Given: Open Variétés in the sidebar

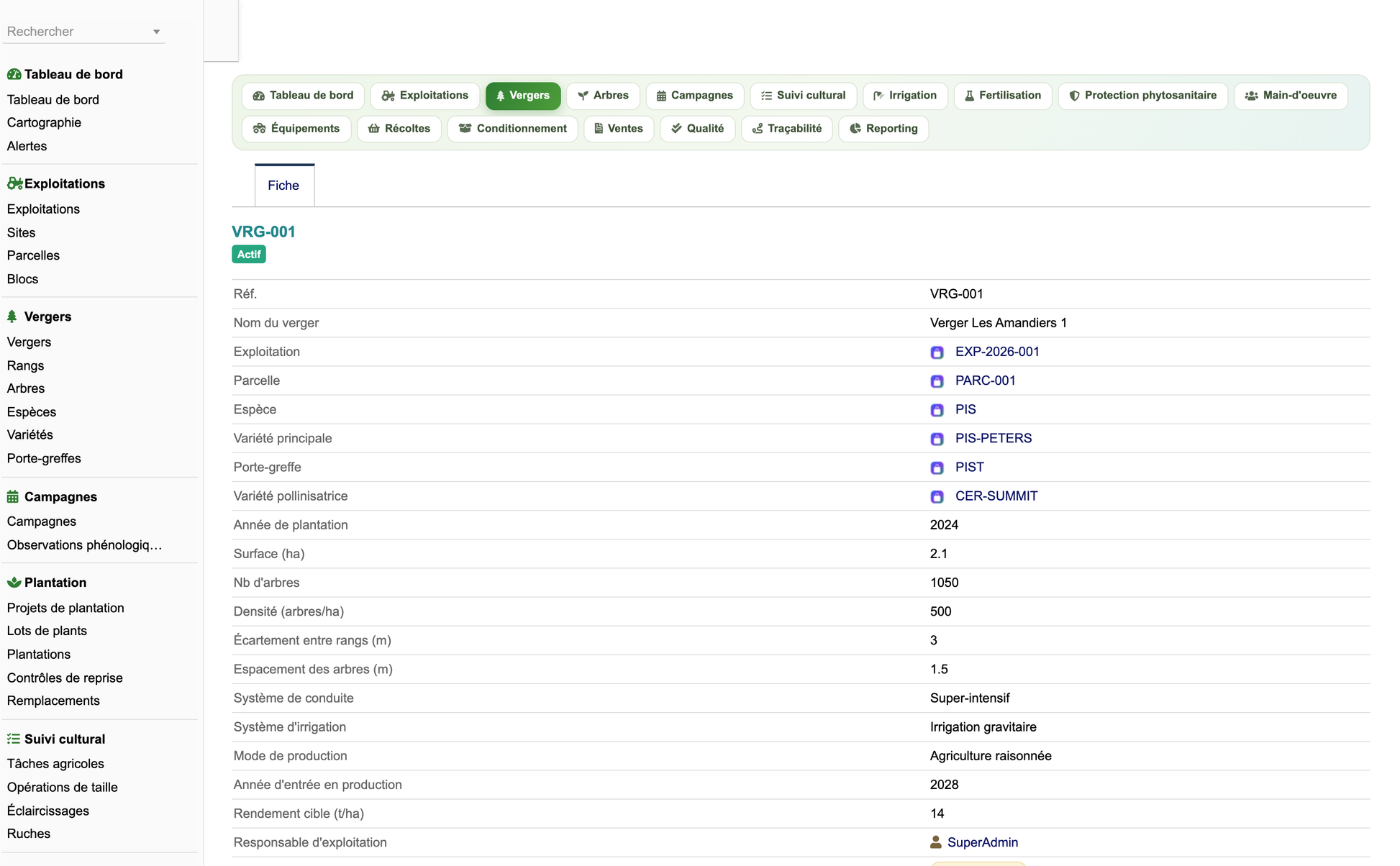Looking at the screenshot, I should tap(30, 434).
